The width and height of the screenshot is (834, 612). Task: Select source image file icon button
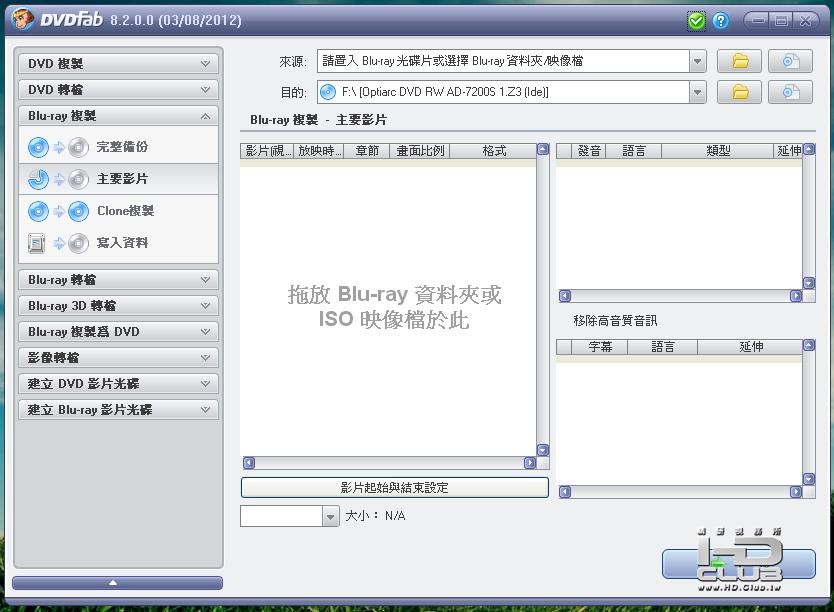pyautogui.click(x=790, y=61)
